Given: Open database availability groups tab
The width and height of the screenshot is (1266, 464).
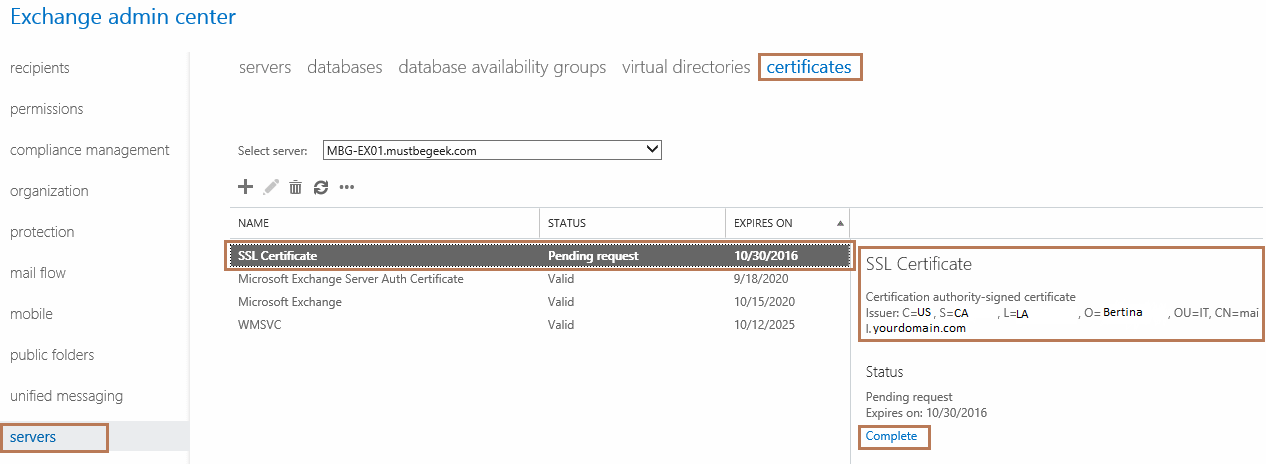Looking at the screenshot, I should pyautogui.click(x=502, y=67).
